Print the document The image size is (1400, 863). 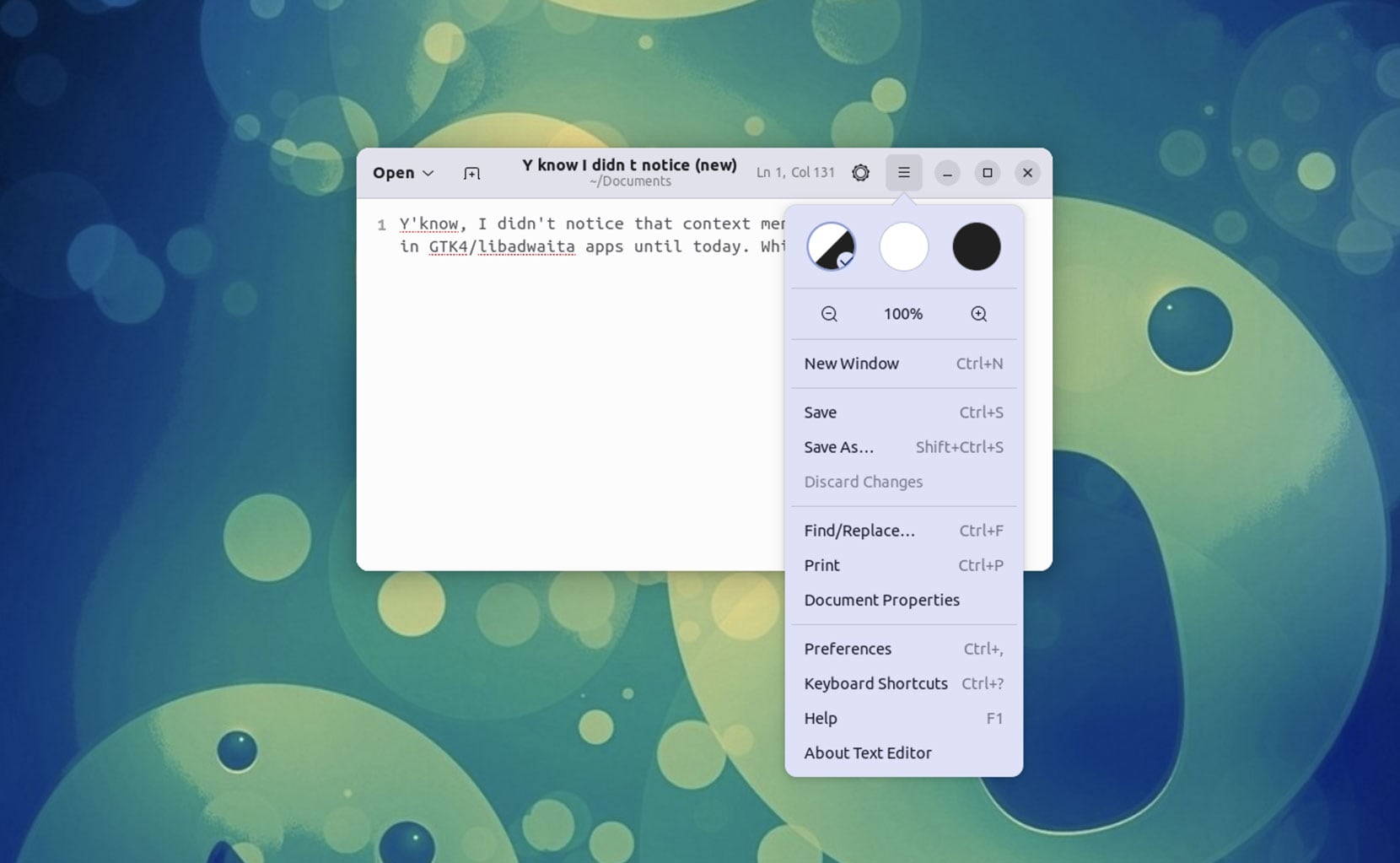821,565
